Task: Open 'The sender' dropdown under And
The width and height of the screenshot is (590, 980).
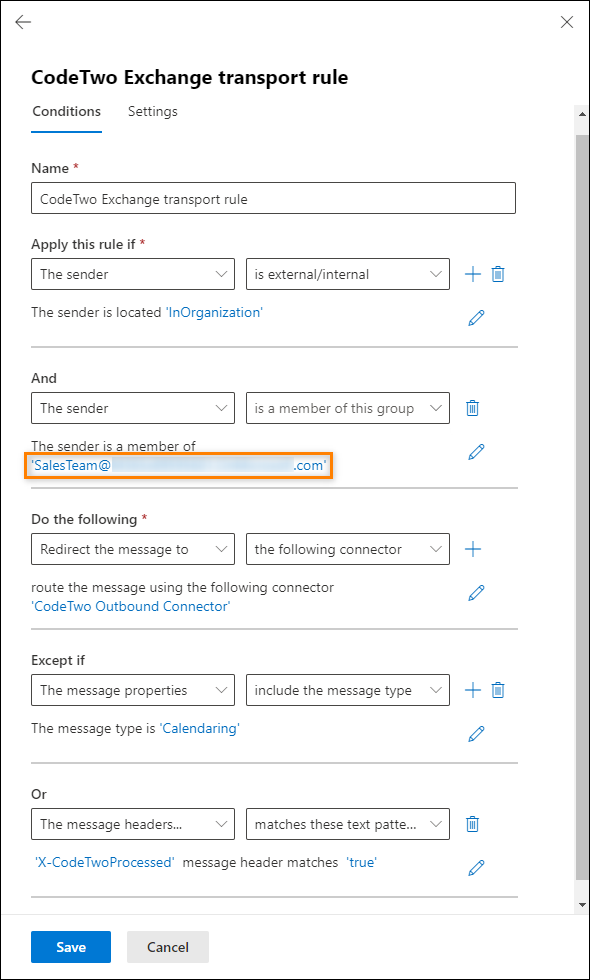Action: coord(133,408)
